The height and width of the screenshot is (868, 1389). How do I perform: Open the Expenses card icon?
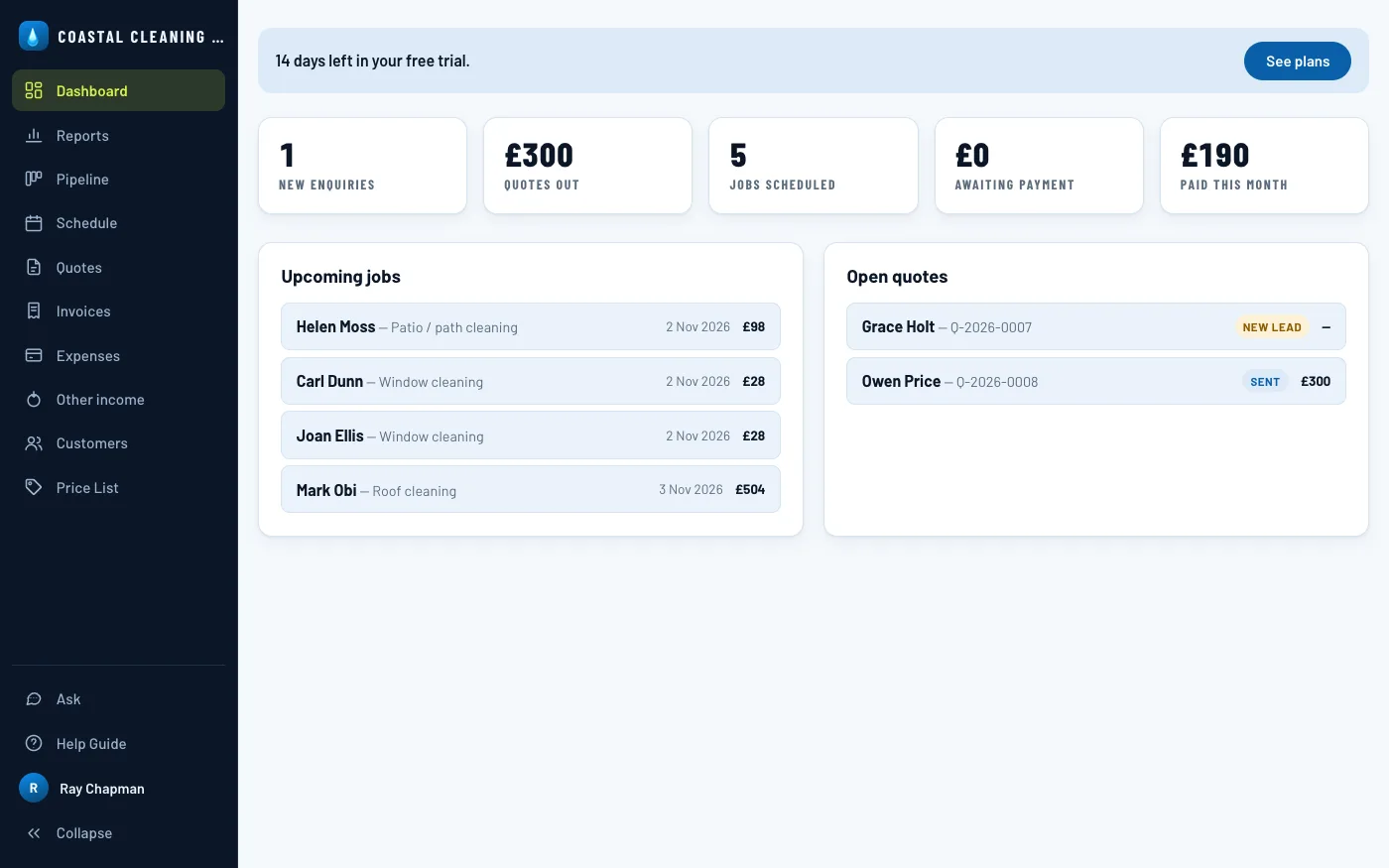34,355
